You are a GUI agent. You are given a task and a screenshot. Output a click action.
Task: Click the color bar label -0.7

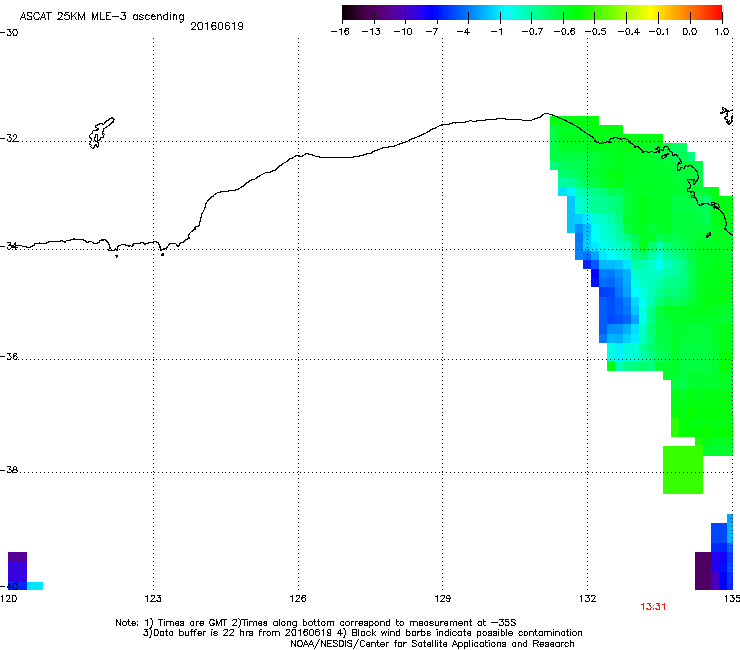[x=532, y=32]
